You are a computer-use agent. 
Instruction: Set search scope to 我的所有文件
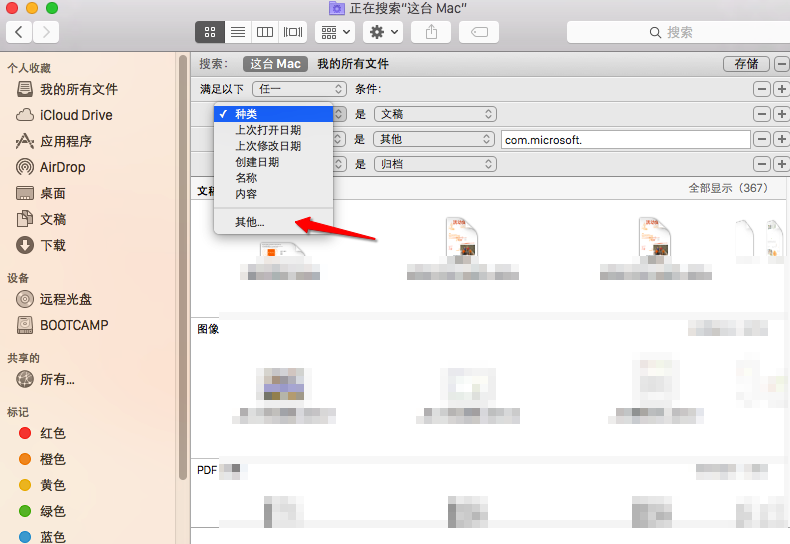(353, 64)
